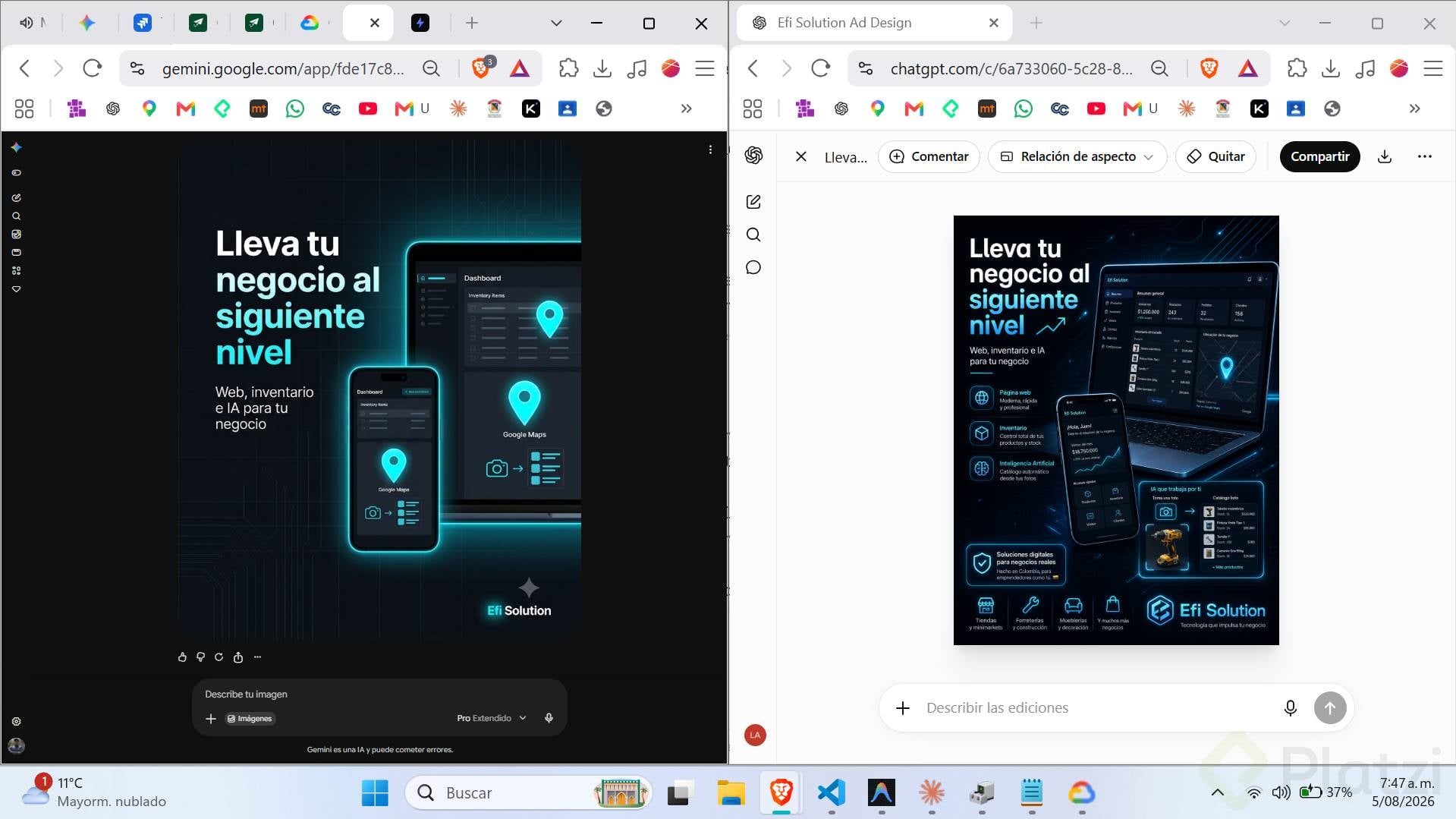Open the weather widget on the taskbar
This screenshot has height=819, width=1456.
tap(93, 792)
